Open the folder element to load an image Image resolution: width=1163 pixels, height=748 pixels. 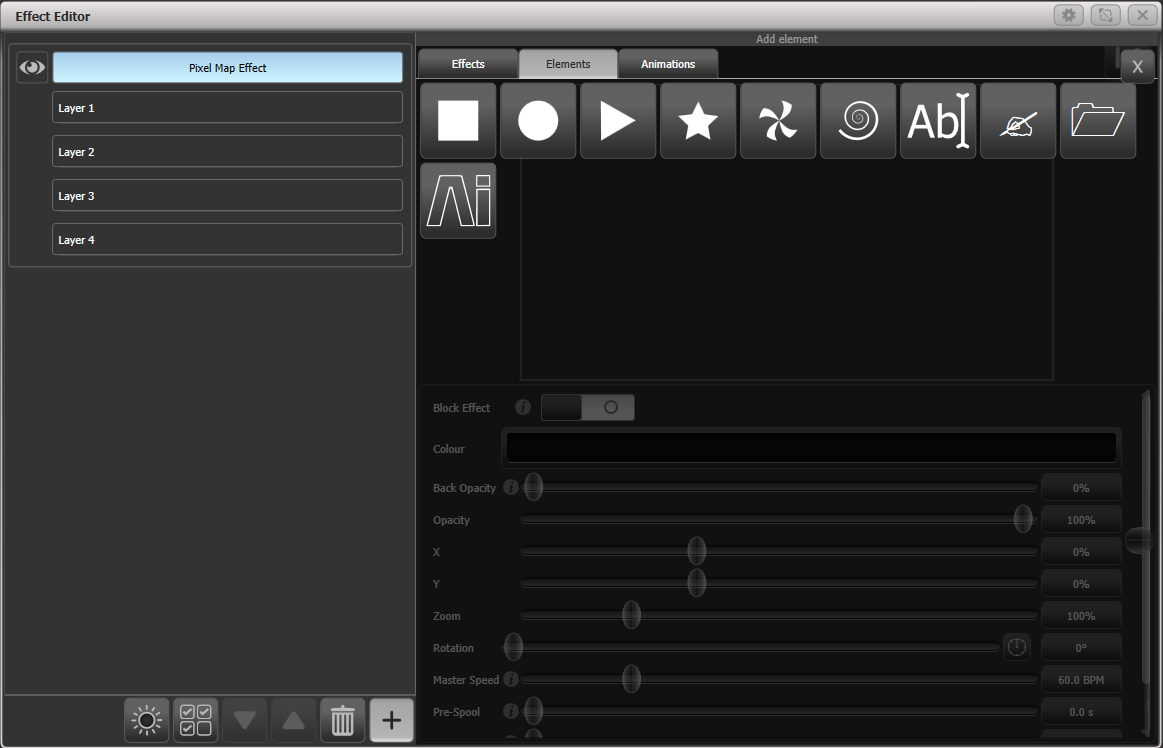click(x=1097, y=120)
